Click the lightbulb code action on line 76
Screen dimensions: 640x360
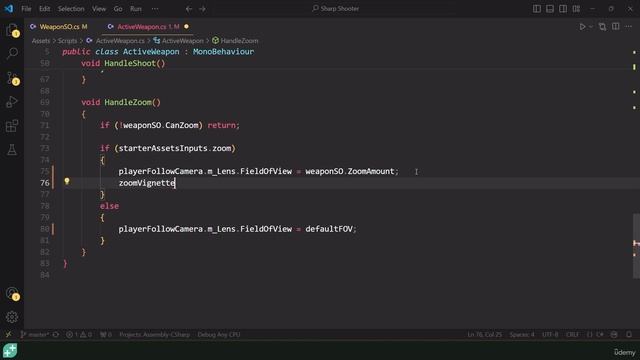click(67, 182)
